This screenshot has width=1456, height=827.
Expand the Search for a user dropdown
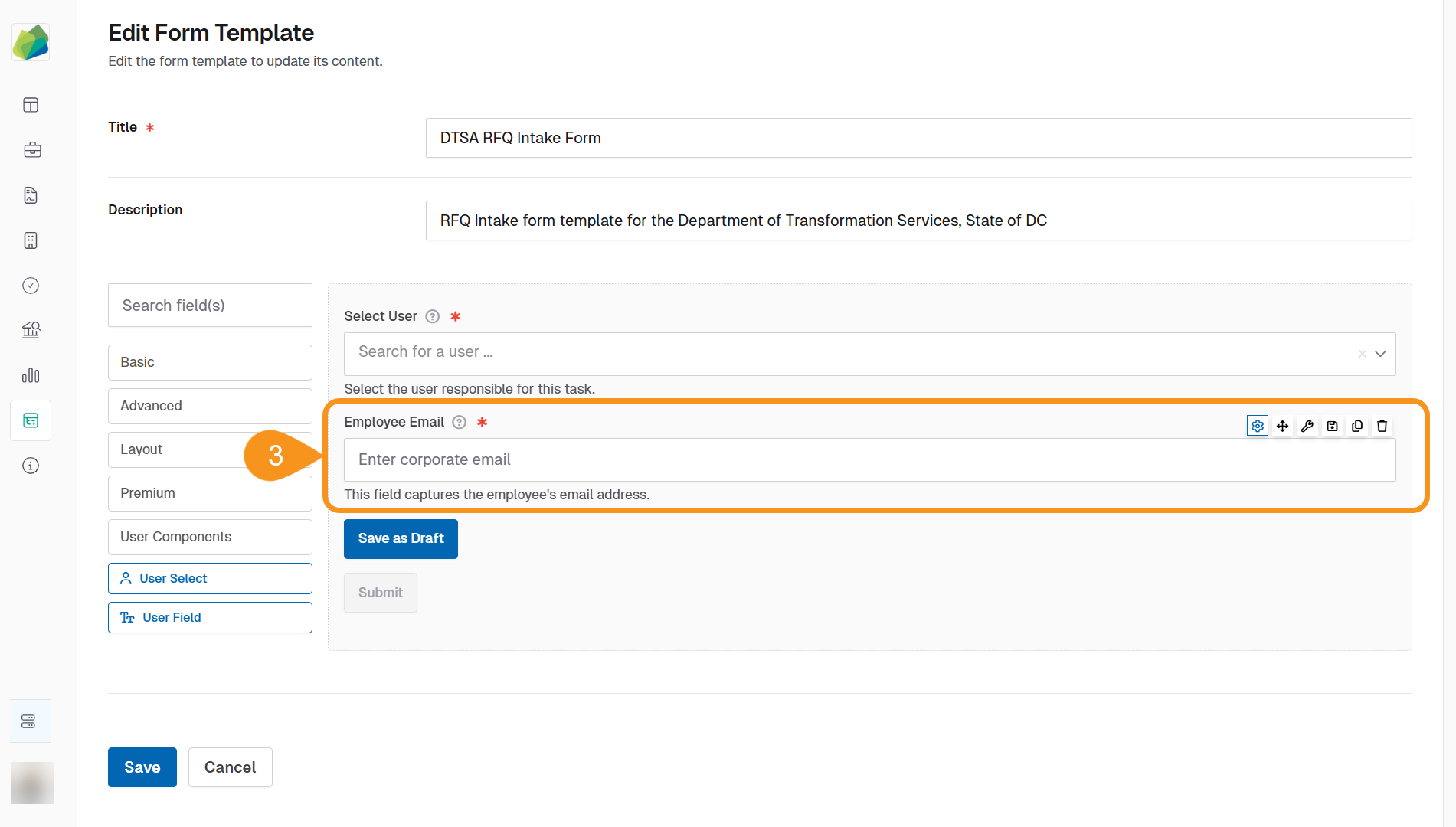tap(1380, 354)
